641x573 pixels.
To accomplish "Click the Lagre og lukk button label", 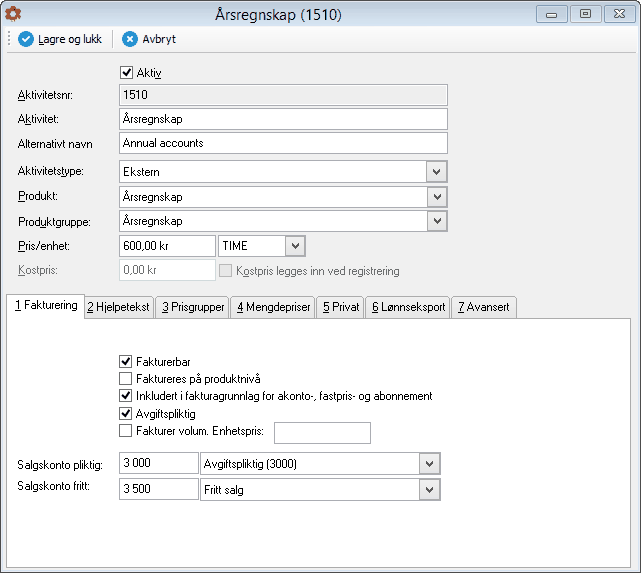I will [x=70, y=39].
